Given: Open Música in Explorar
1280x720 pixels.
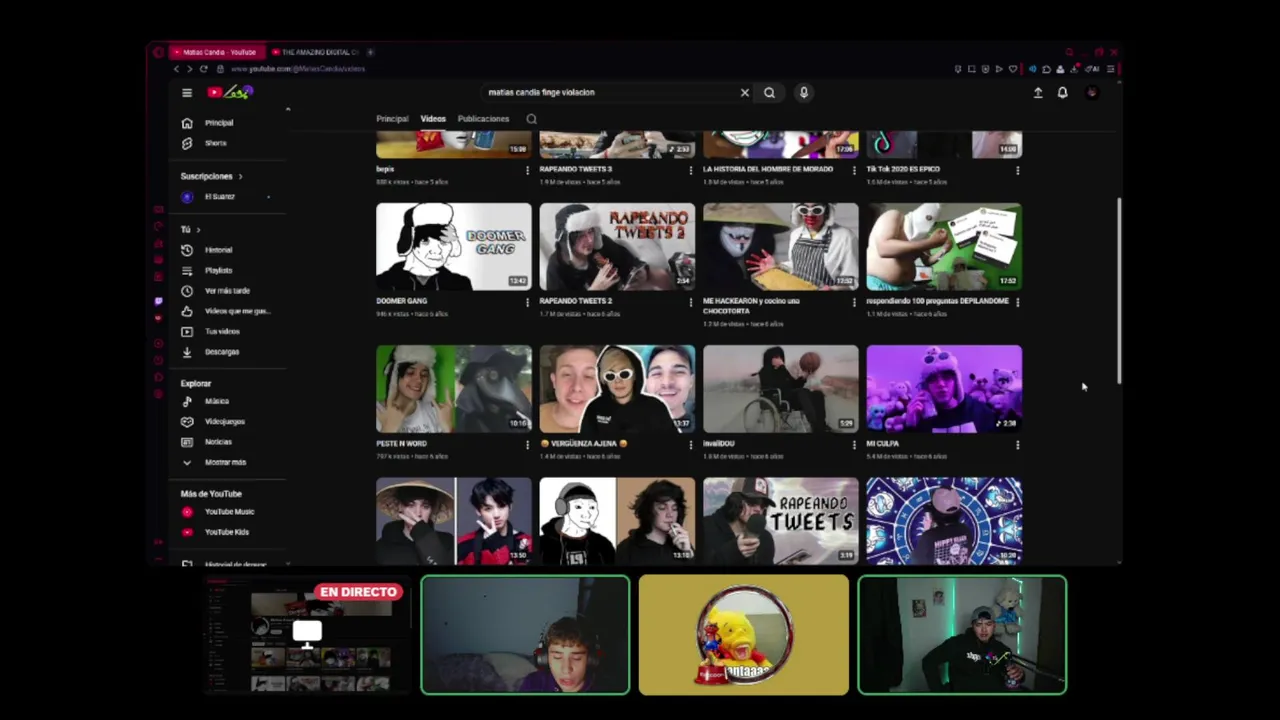Looking at the screenshot, I should tap(216, 401).
